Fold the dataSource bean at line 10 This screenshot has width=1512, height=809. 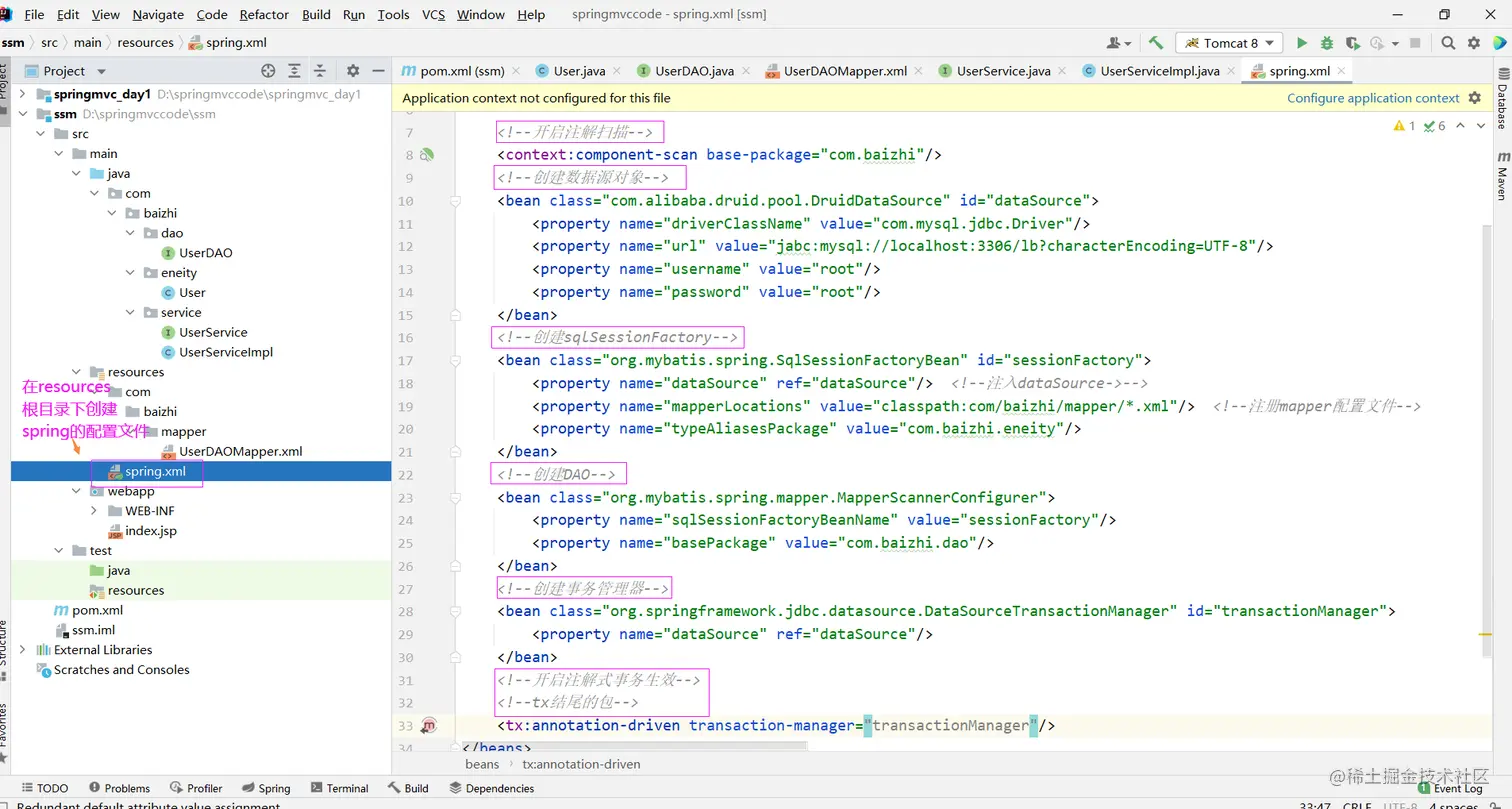point(455,201)
